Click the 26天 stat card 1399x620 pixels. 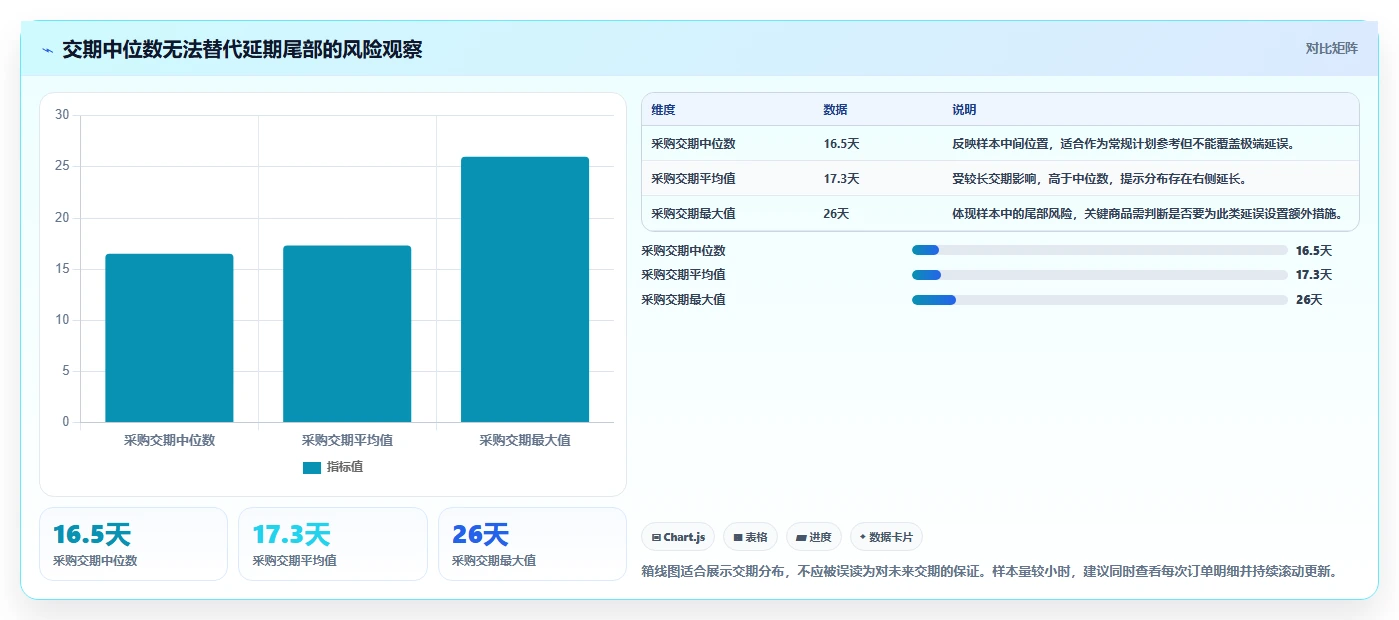[x=532, y=544]
